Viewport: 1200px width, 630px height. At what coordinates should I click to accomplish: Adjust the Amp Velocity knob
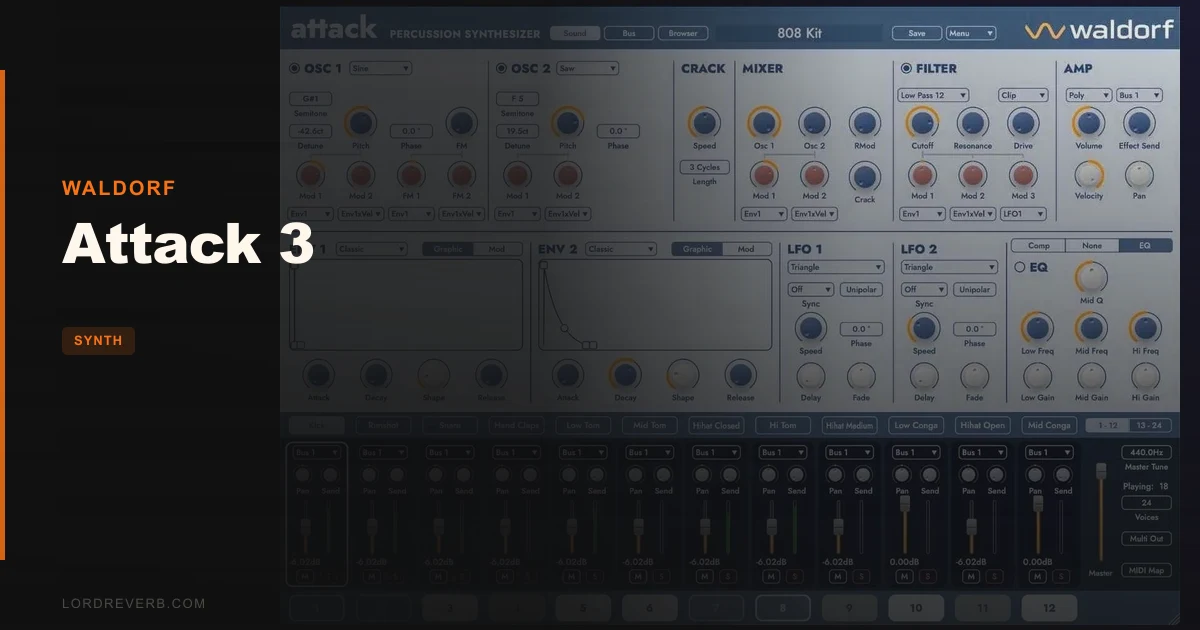pos(1088,175)
